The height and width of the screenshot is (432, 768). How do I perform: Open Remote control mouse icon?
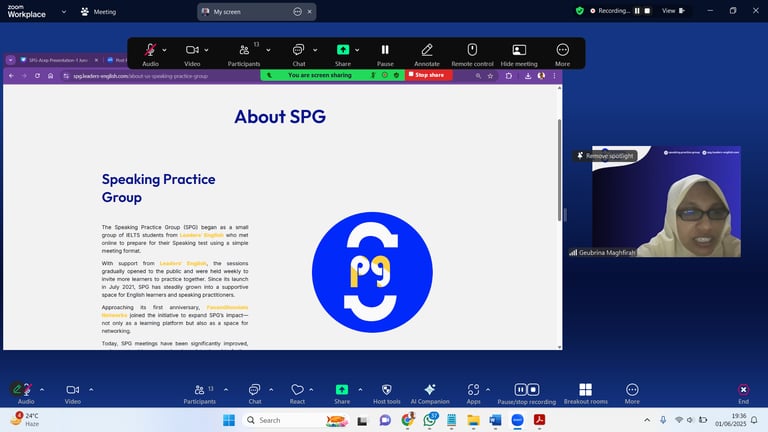click(472, 49)
